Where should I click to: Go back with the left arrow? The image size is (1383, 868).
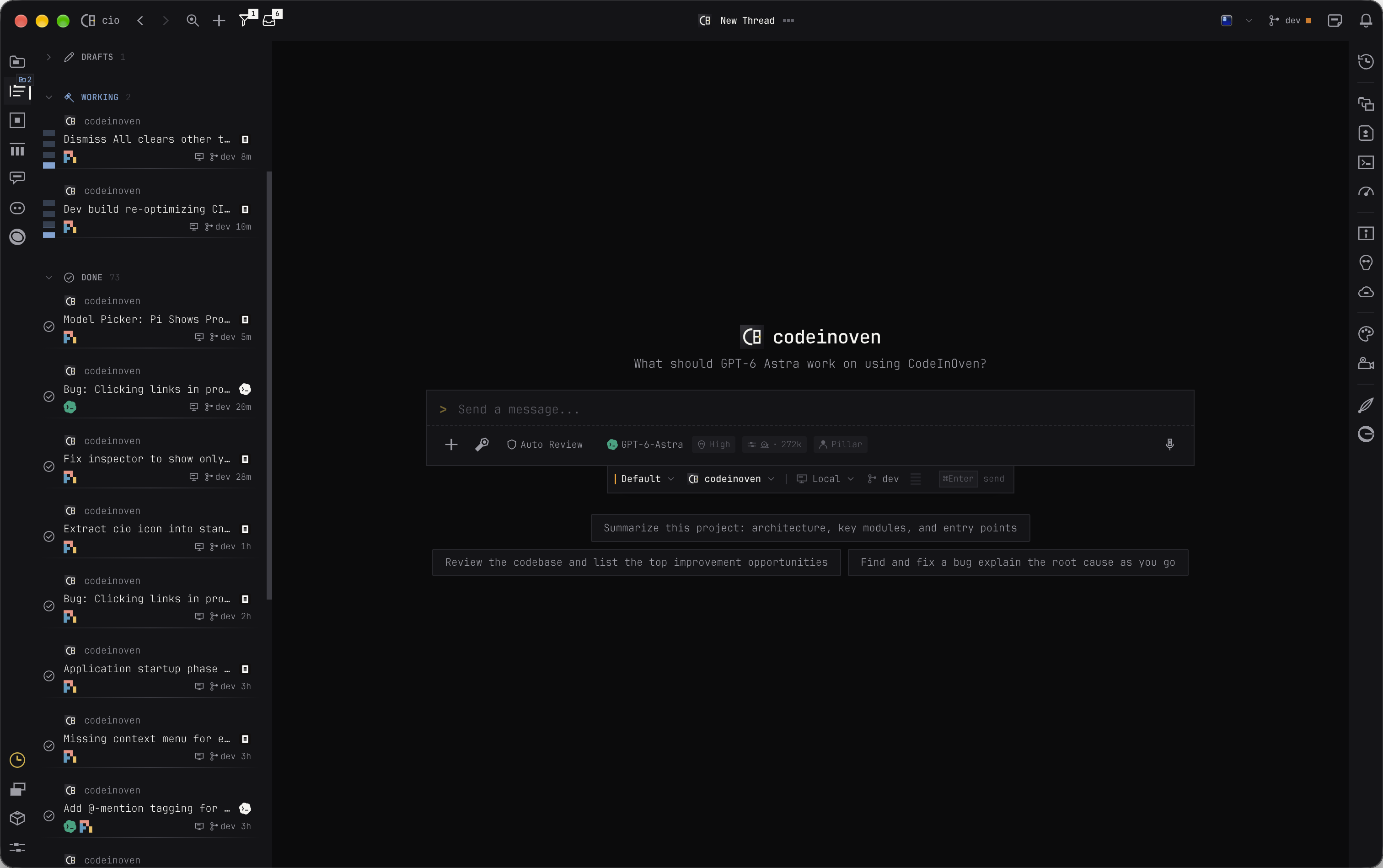click(x=140, y=21)
